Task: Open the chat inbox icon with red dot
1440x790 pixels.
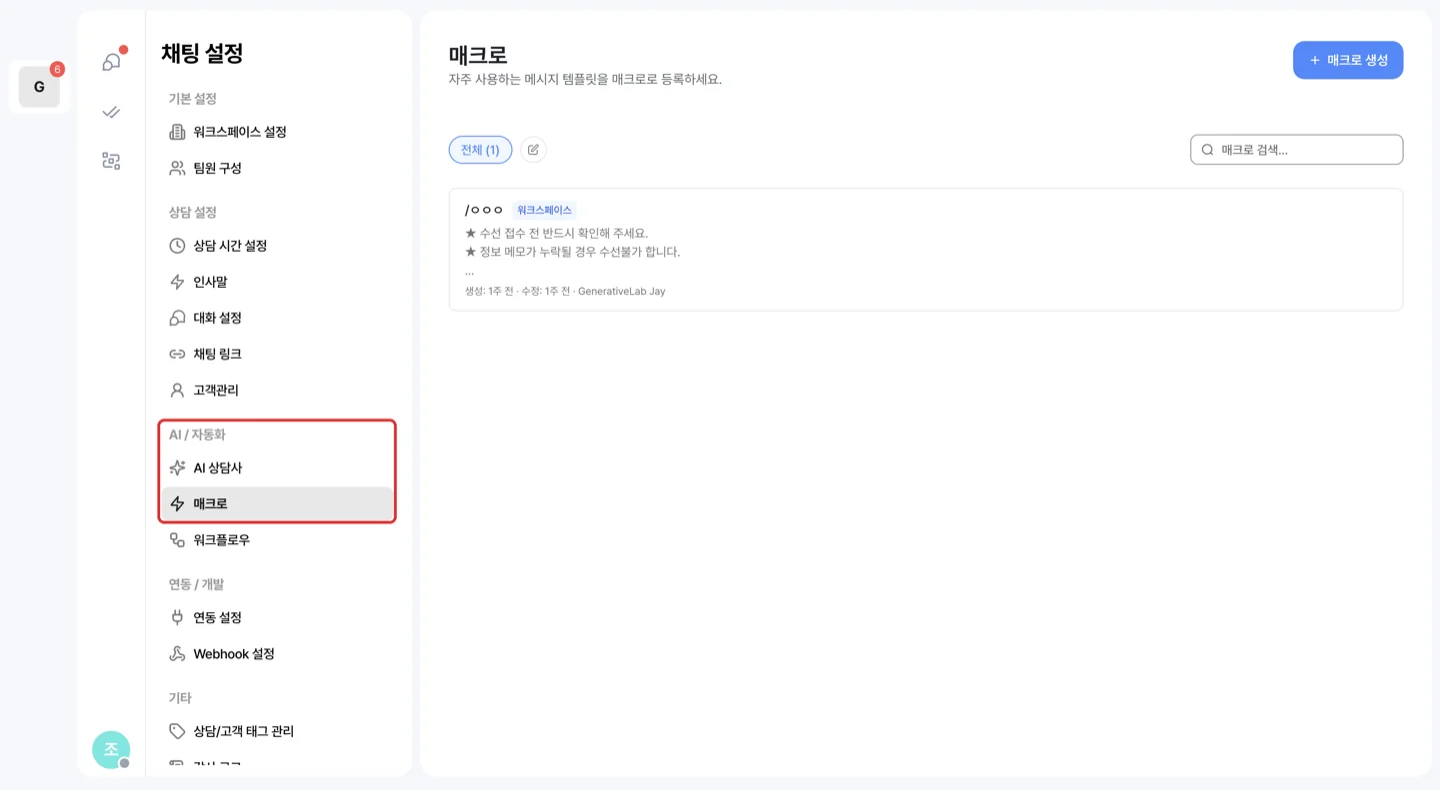Action: pyautogui.click(x=111, y=62)
